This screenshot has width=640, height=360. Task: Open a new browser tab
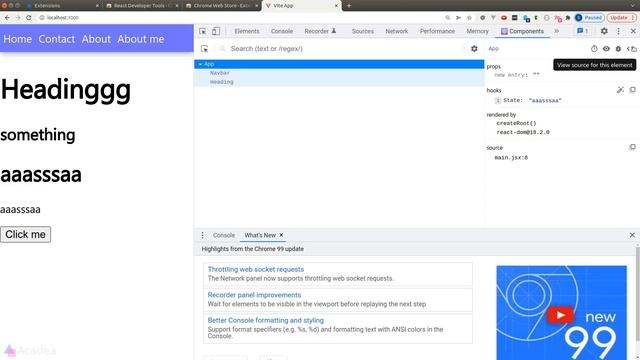click(349, 6)
